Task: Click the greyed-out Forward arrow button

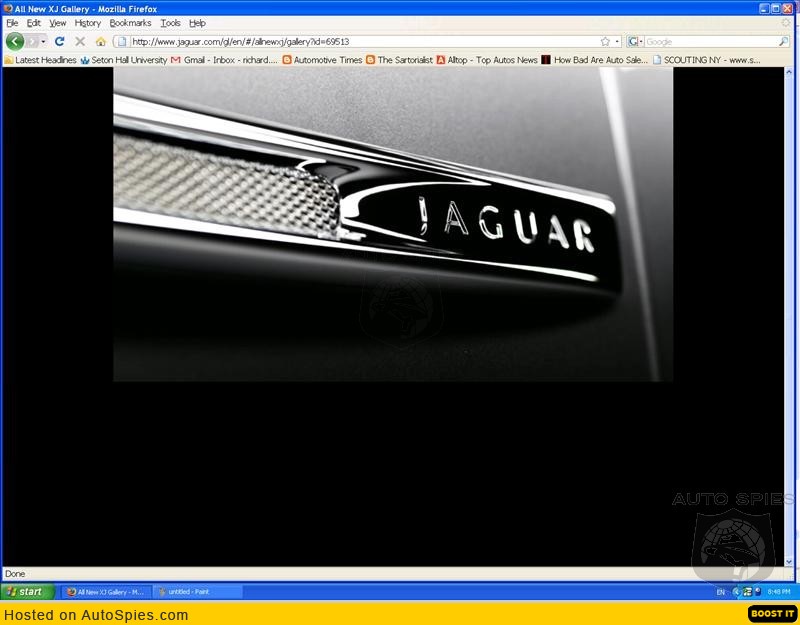Action: (x=32, y=41)
